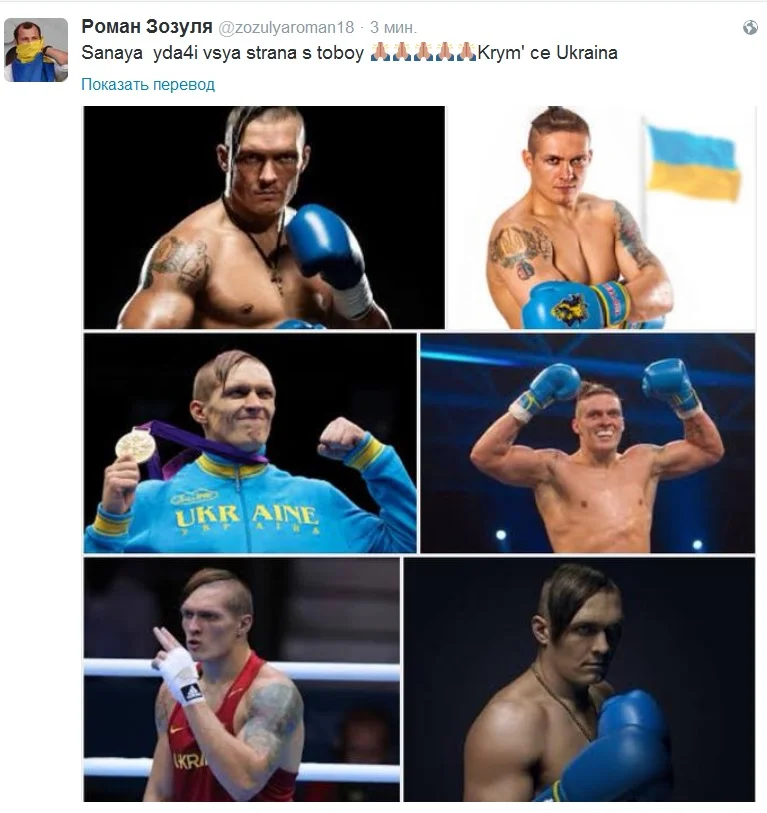The width and height of the screenshot is (767, 813).
Task: Click the lion emblem on blue glove
Action: click(x=570, y=310)
